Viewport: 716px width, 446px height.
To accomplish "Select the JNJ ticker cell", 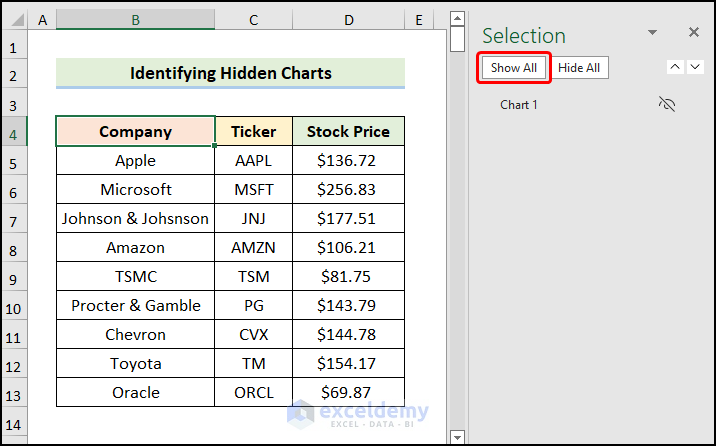I will (253, 218).
